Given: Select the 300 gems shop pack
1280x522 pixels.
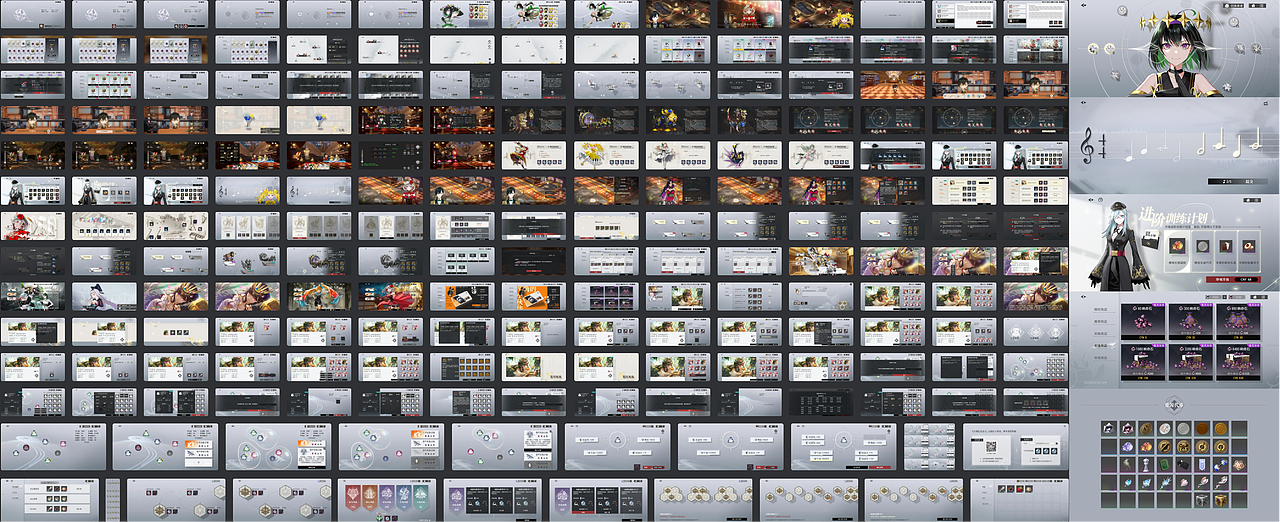Looking at the screenshot, I should point(1190,322).
